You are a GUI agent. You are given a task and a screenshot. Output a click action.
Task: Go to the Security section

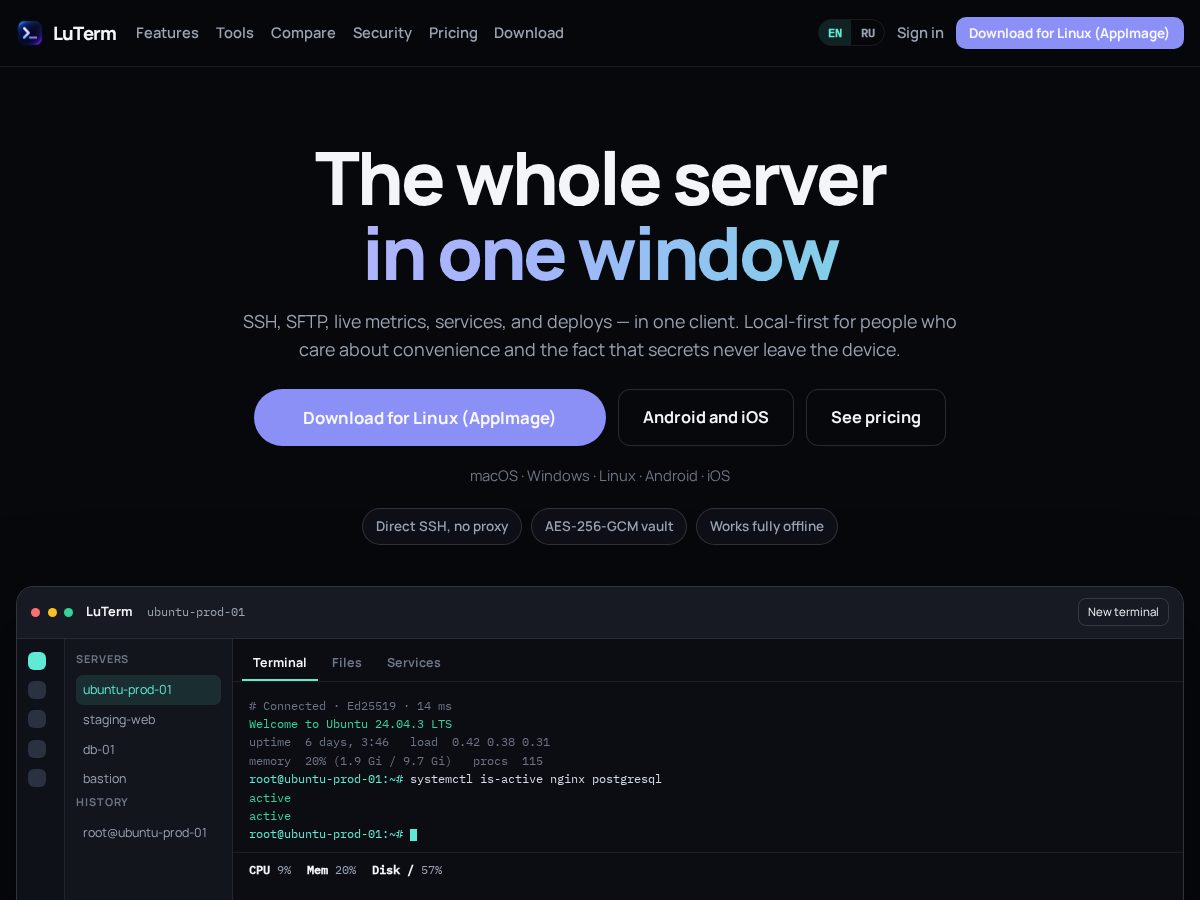(x=382, y=33)
